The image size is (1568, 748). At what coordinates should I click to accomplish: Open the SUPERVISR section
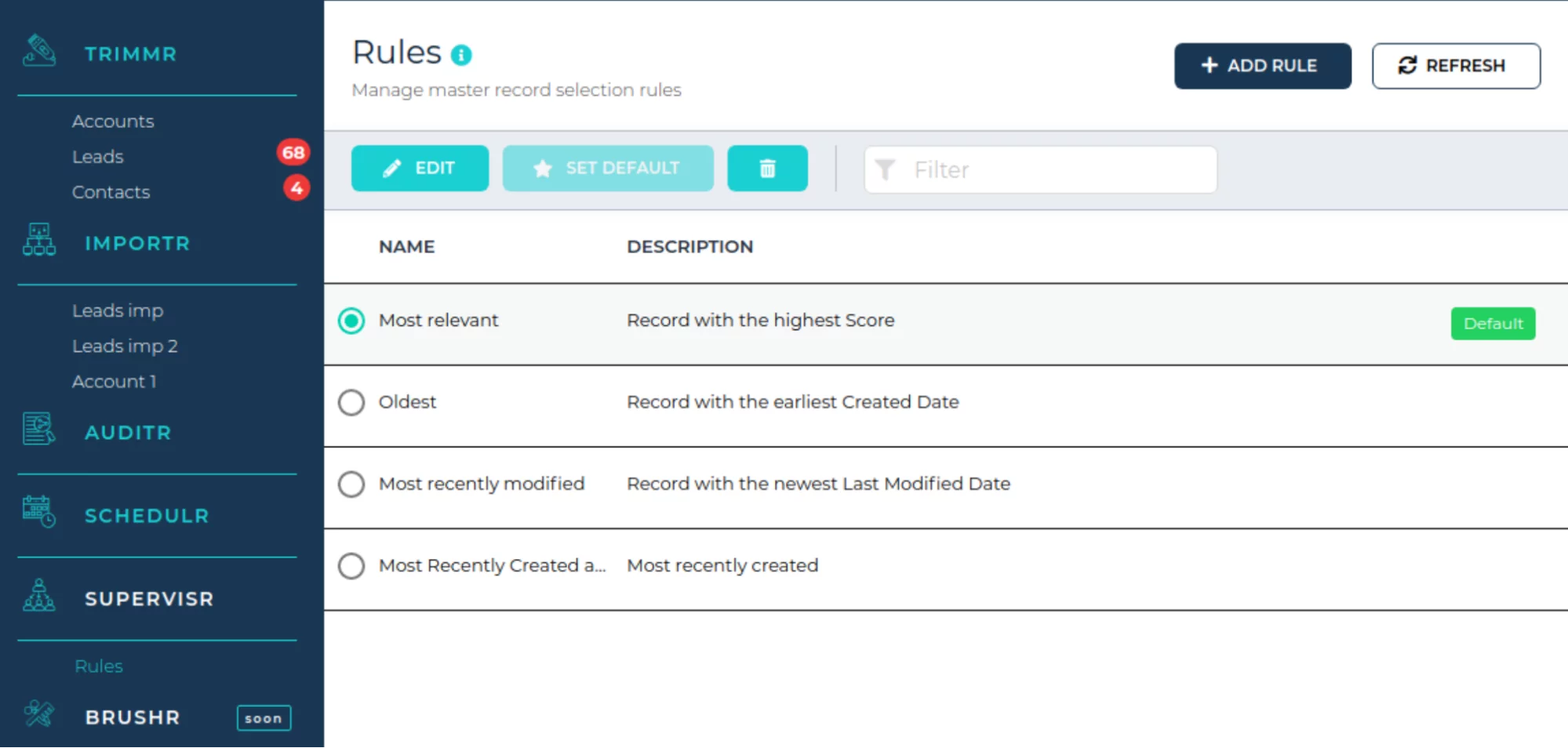click(149, 598)
